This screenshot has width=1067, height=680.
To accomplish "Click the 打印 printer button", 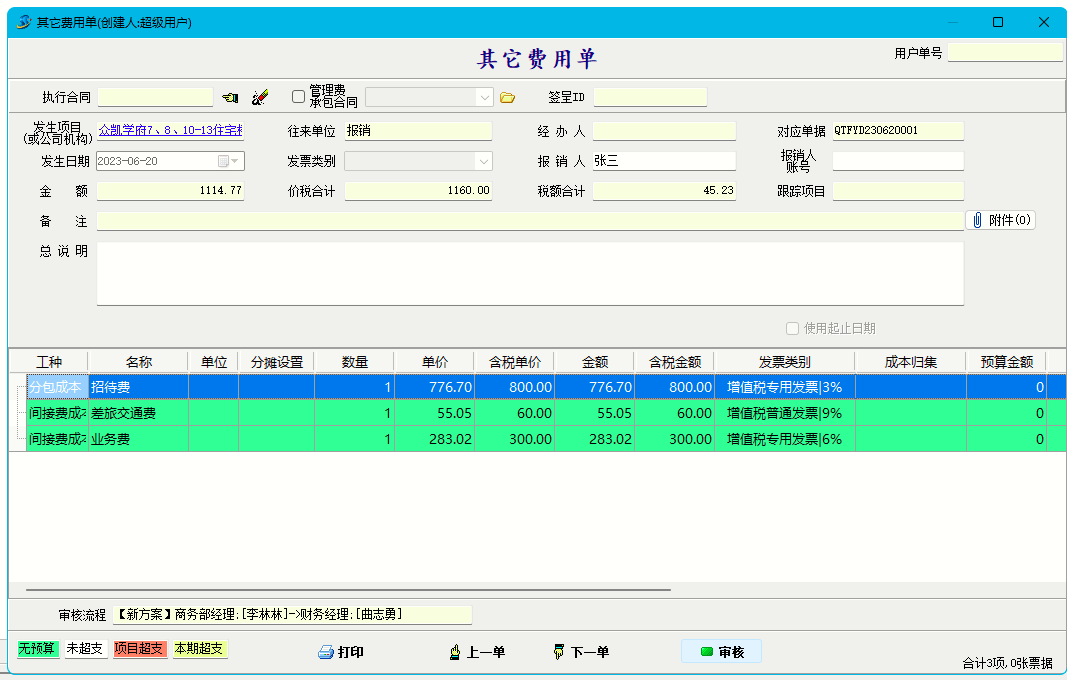I will [341, 652].
